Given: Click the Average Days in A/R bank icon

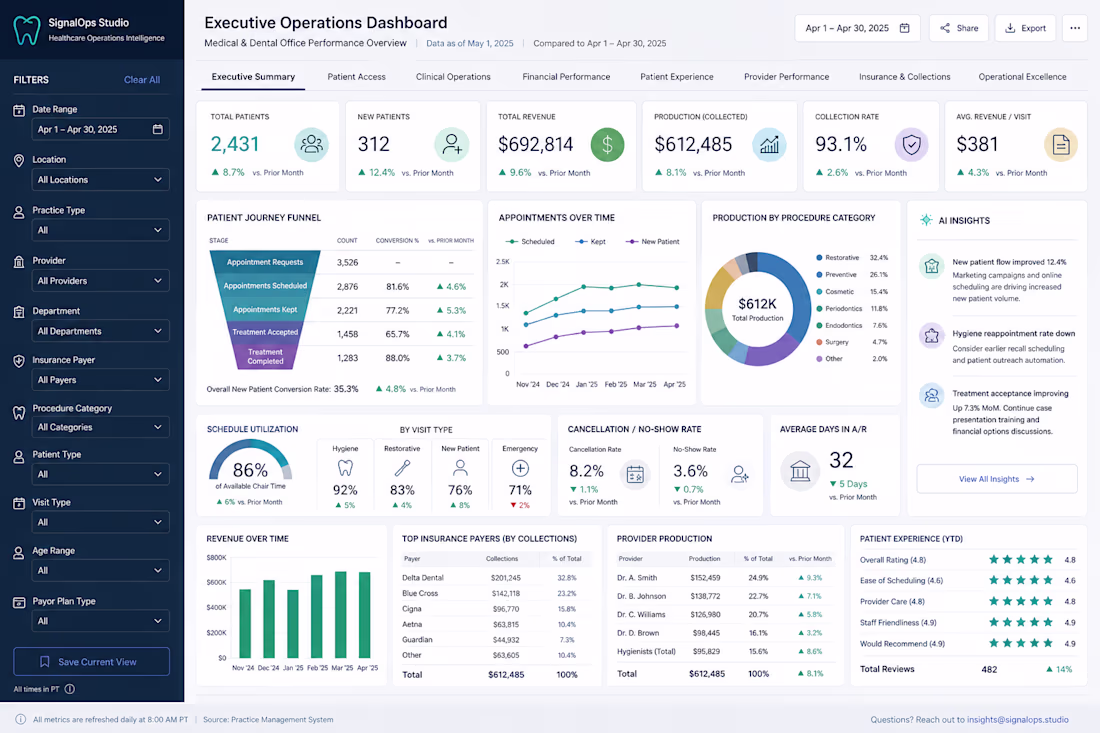Looking at the screenshot, I should click(800, 471).
